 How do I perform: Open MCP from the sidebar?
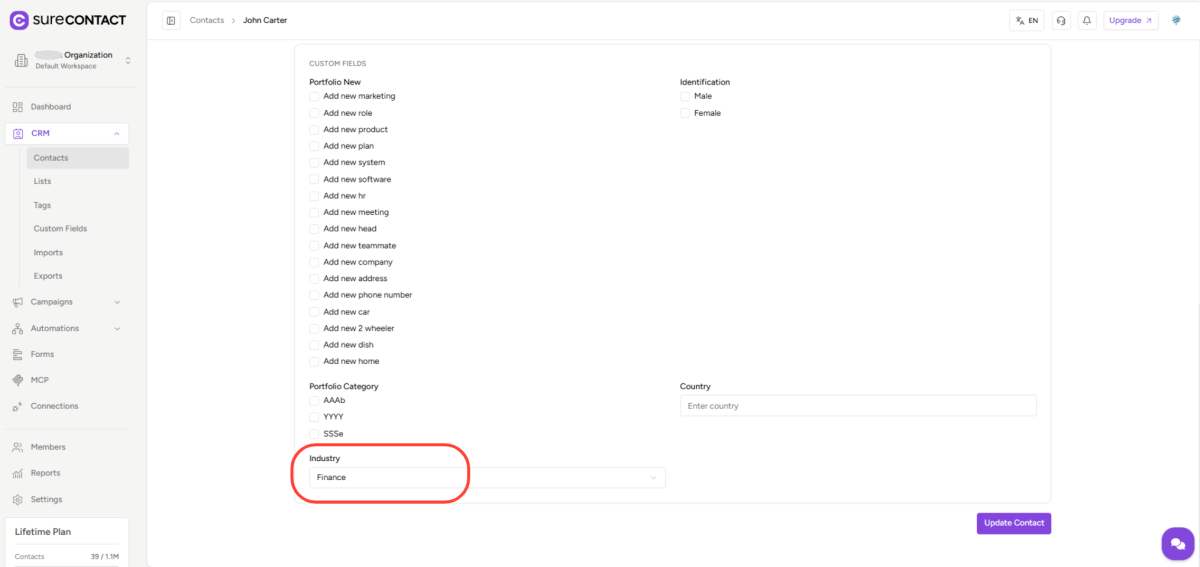click(40, 380)
